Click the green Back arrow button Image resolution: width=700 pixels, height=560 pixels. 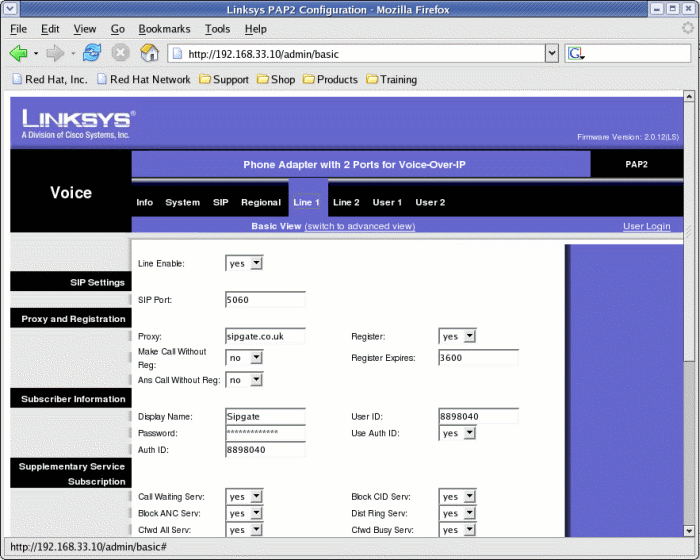(x=18, y=54)
